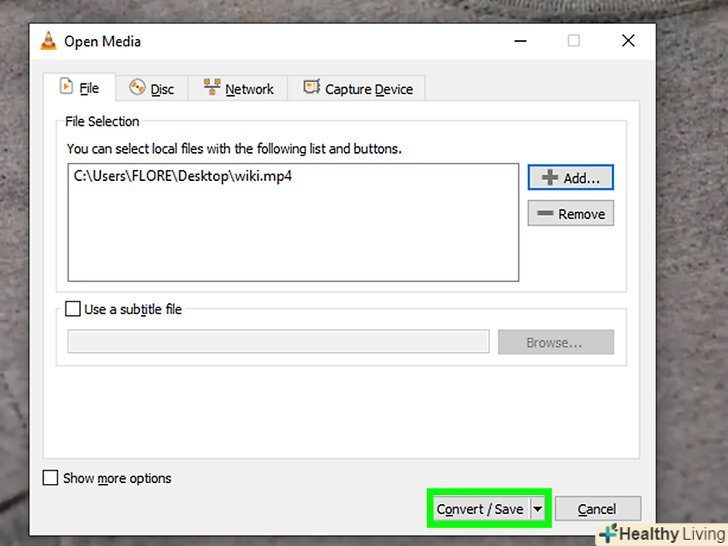Click the Cancel button
The width and height of the screenshot is (728, 546).
pos(598,509)
